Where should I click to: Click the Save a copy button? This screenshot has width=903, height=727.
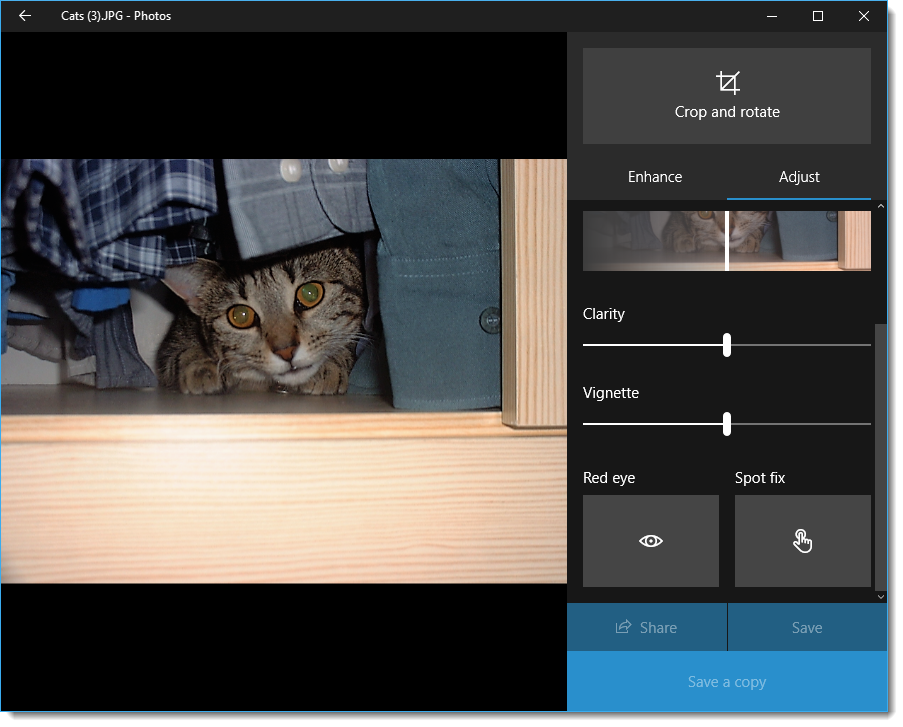[x=726, y=681]
